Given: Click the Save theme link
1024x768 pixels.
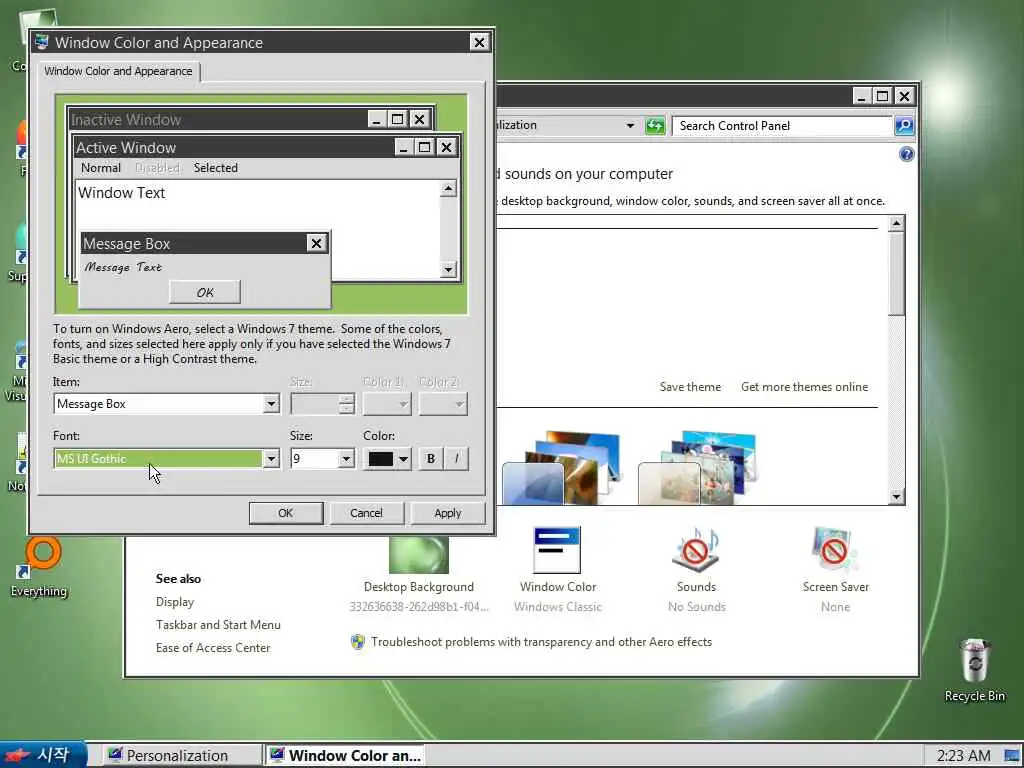Looking at the screenshot, I should [690, 387].
